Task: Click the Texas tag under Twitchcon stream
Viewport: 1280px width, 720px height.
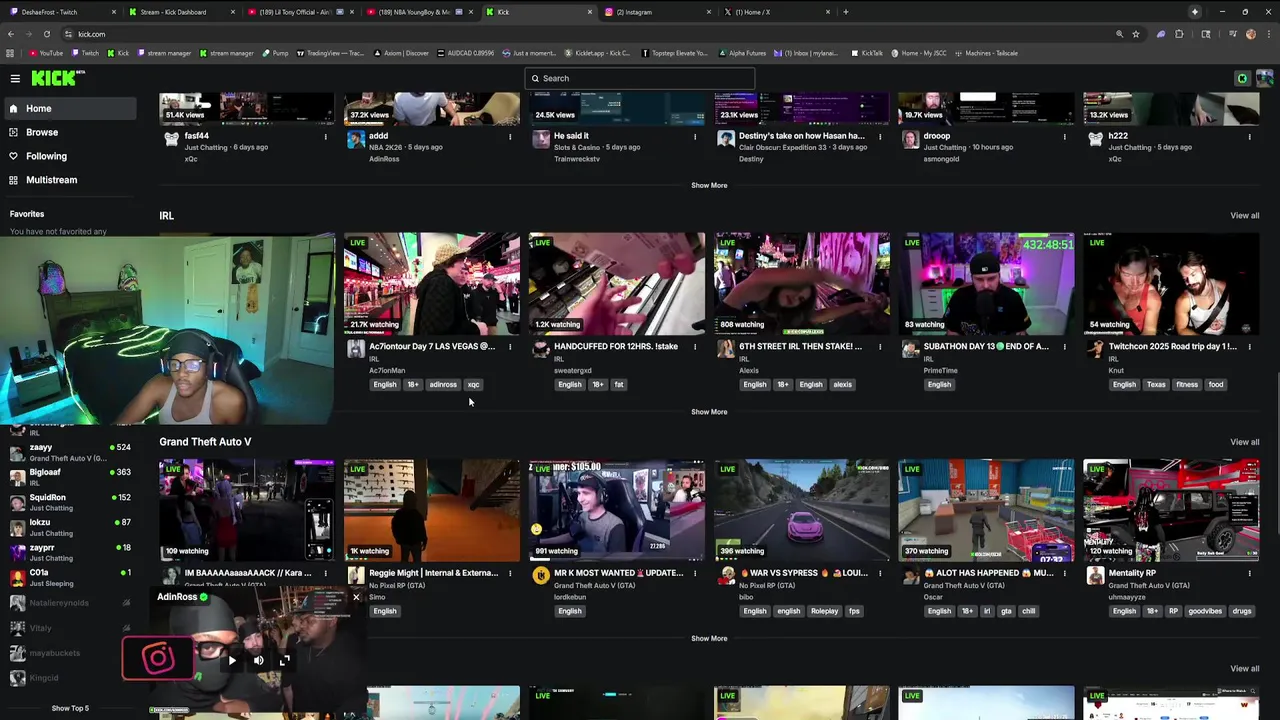Action: pos(1156,384)
